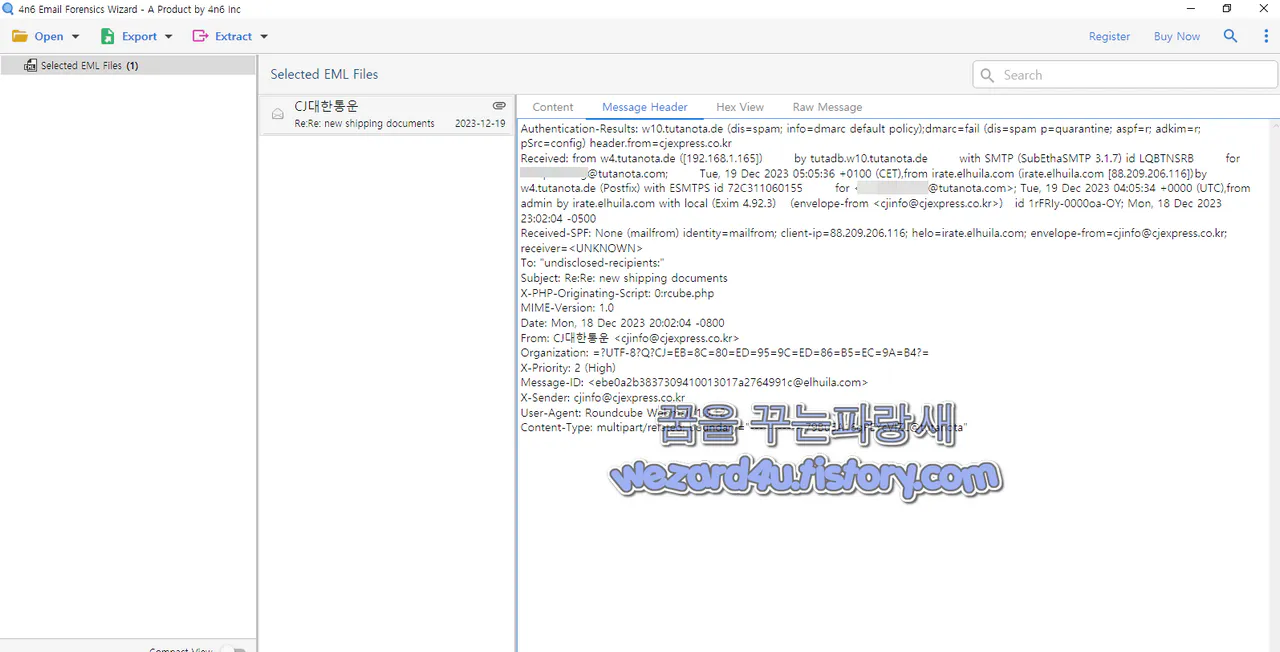This screenshot has height=652, width=1280.
Task: Minimize the window
Action: (x=1190, y=9)
